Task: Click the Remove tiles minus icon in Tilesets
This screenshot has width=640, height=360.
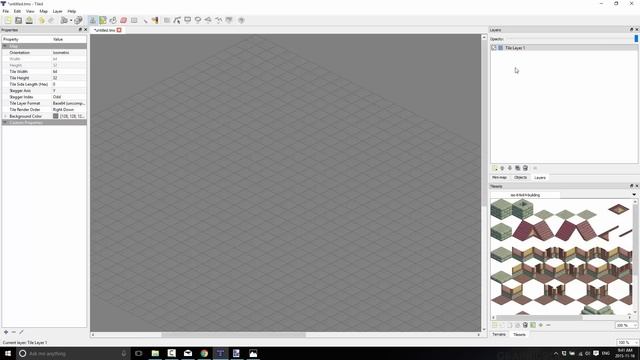Action: [548, 325]
